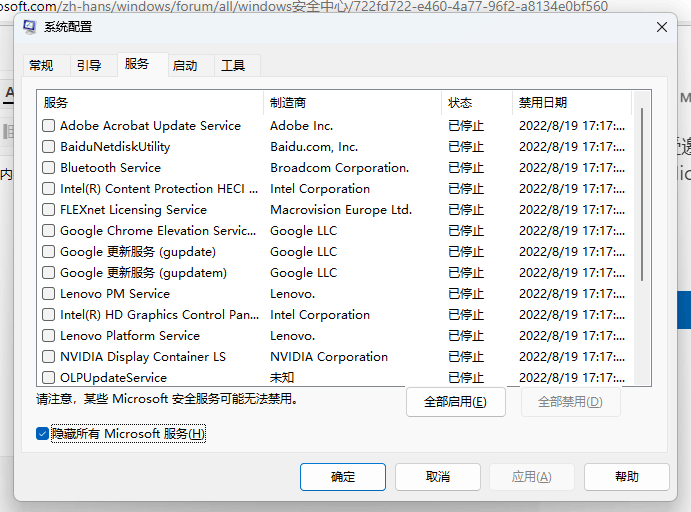The image size is (691, 512).
Task: Click the 应用(A) button
Action: [x=532, y=477]
